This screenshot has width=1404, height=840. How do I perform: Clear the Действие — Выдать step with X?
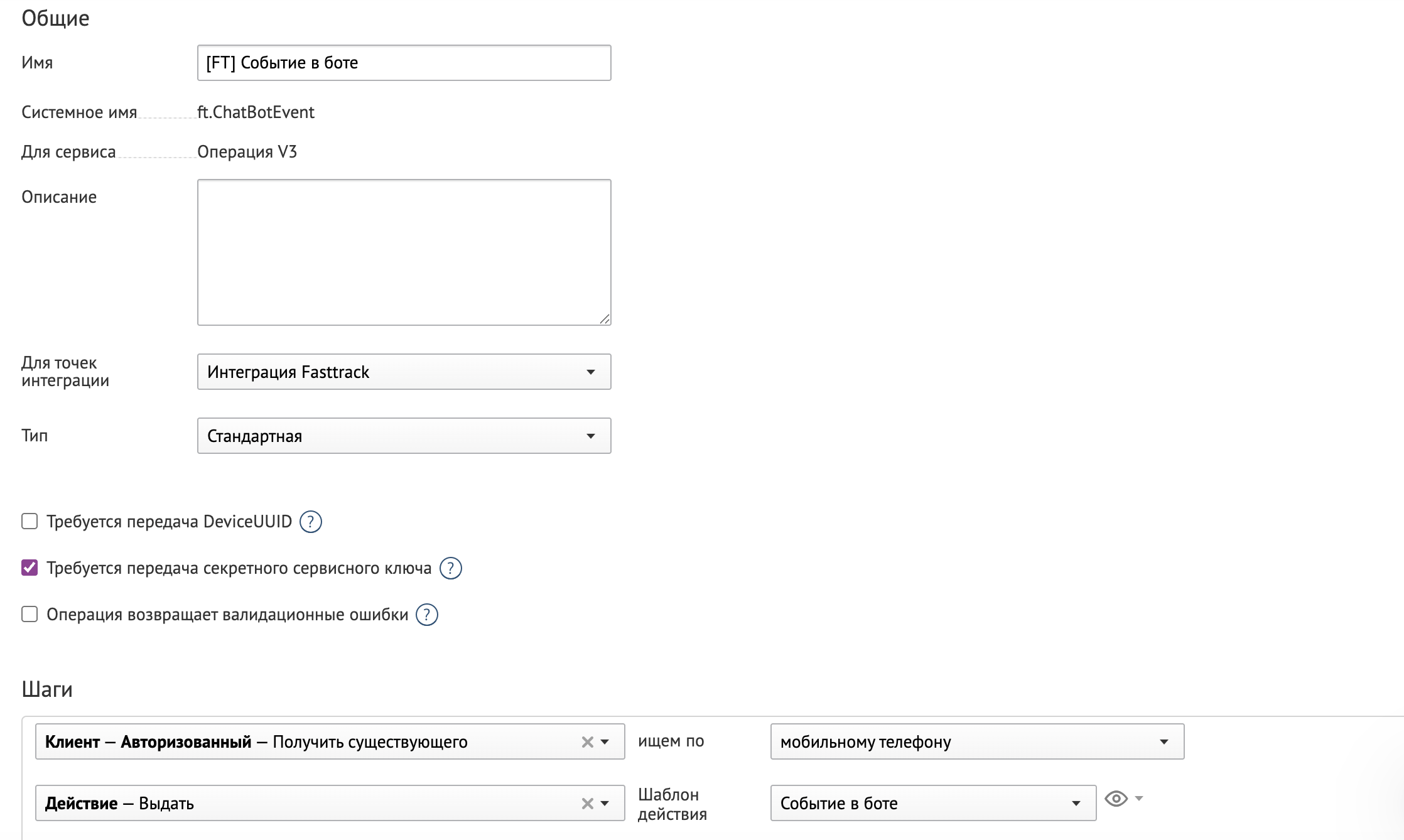(x=587, y=804)
